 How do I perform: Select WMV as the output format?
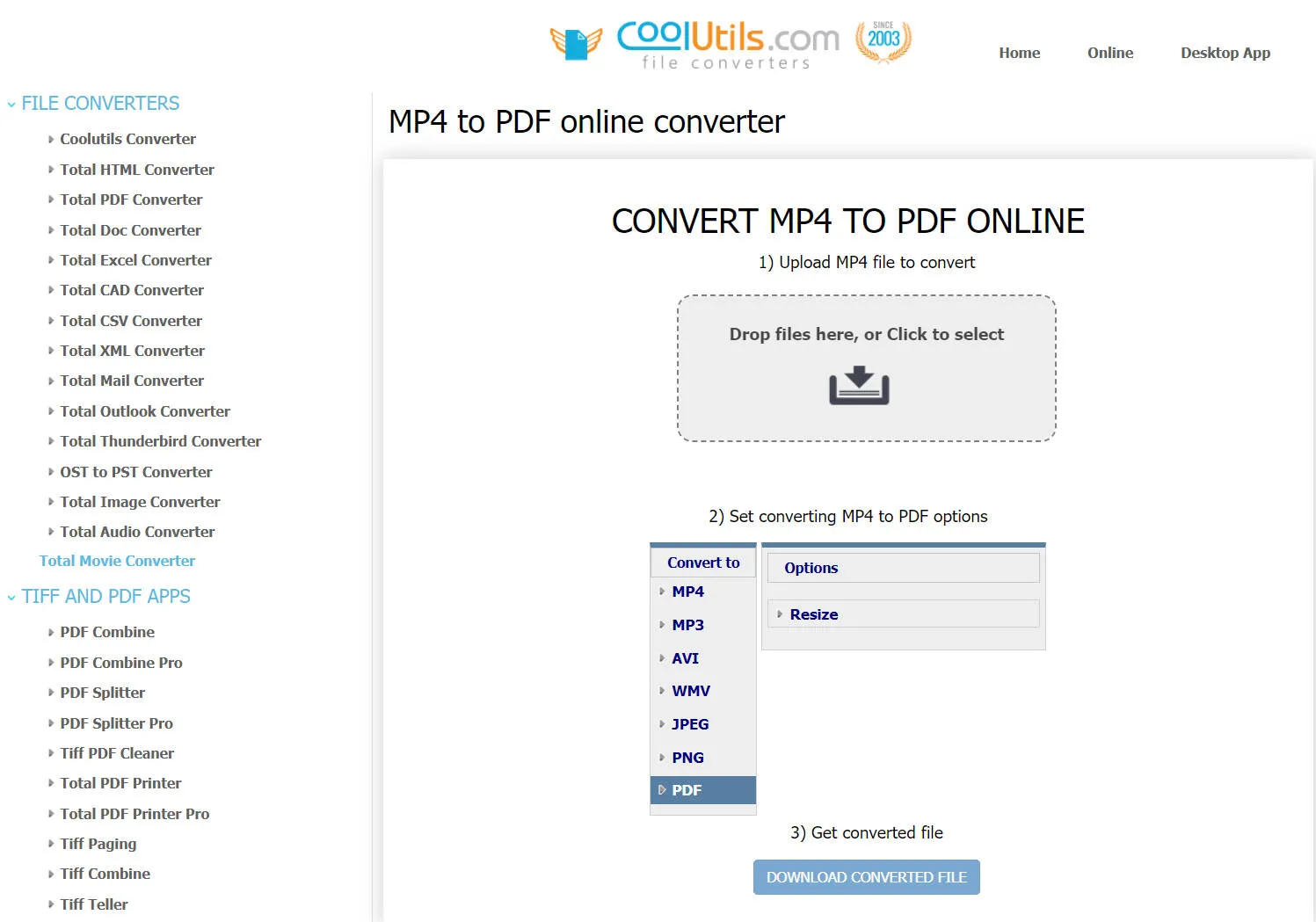[691, 691]
